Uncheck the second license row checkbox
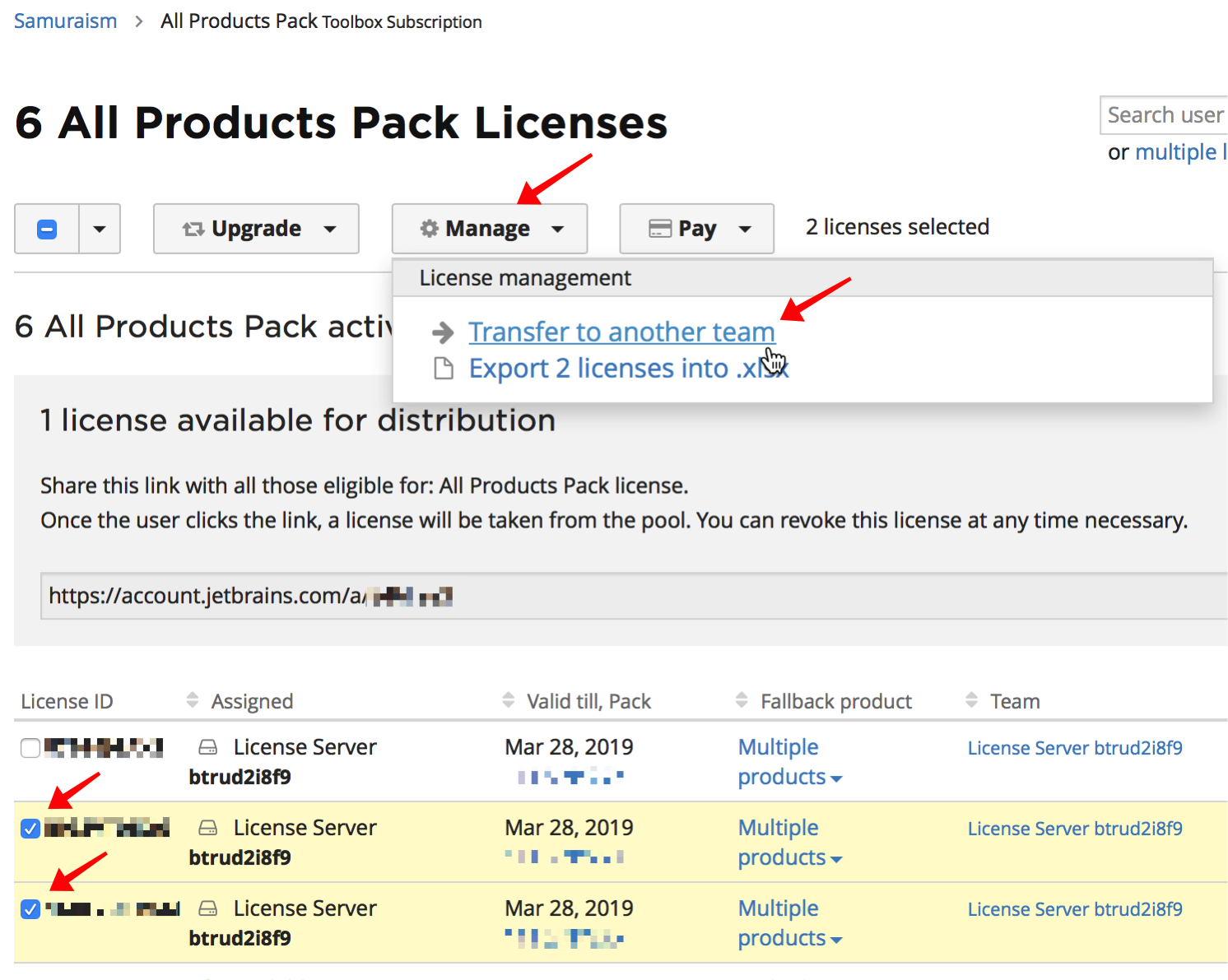The image size is (1228, 980). (30, 828)
